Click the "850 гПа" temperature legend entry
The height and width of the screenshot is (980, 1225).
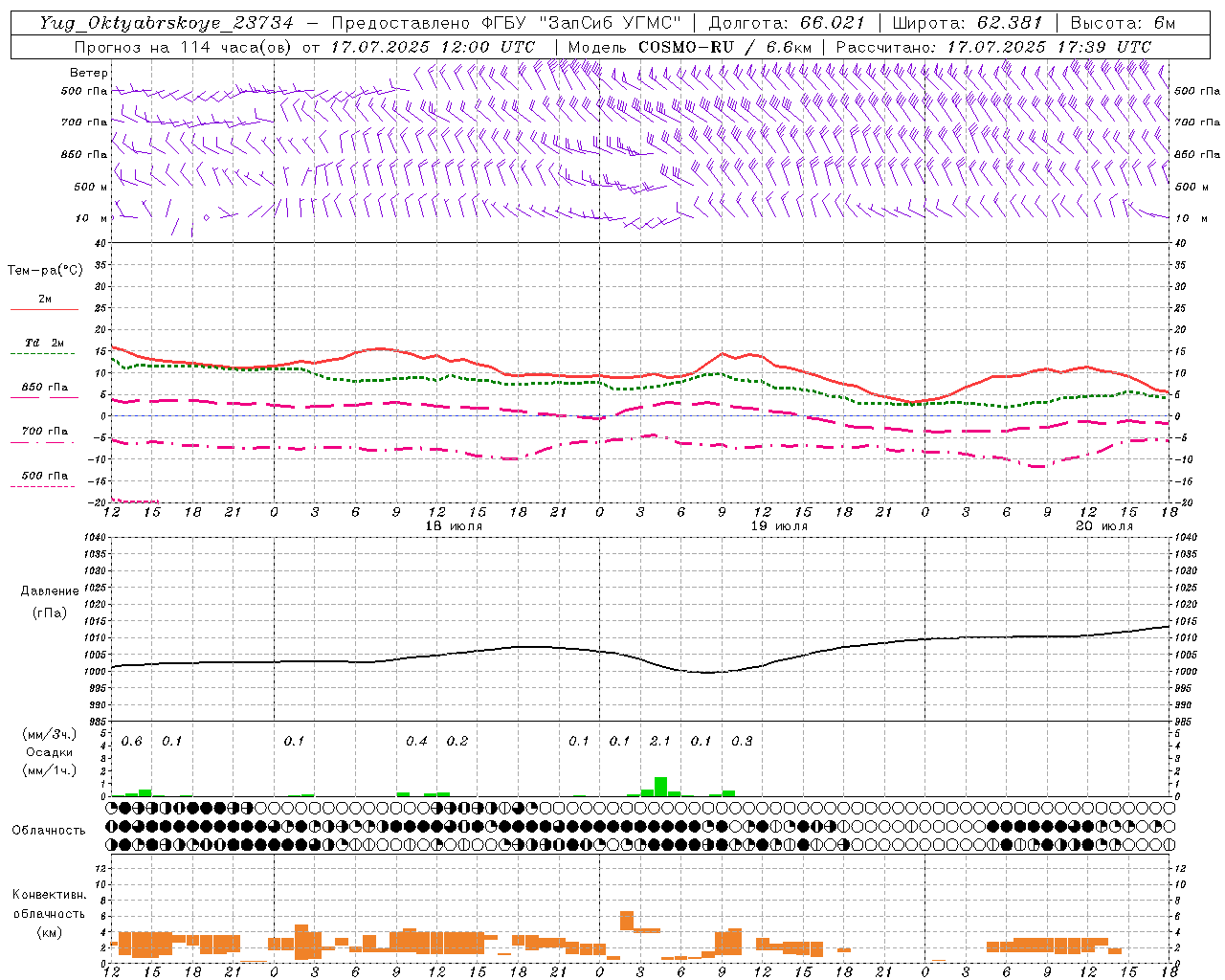pos(45,388)
